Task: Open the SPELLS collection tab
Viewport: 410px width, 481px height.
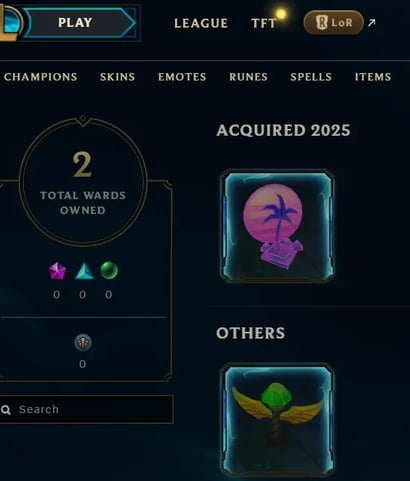Action: tap(311, 77)
